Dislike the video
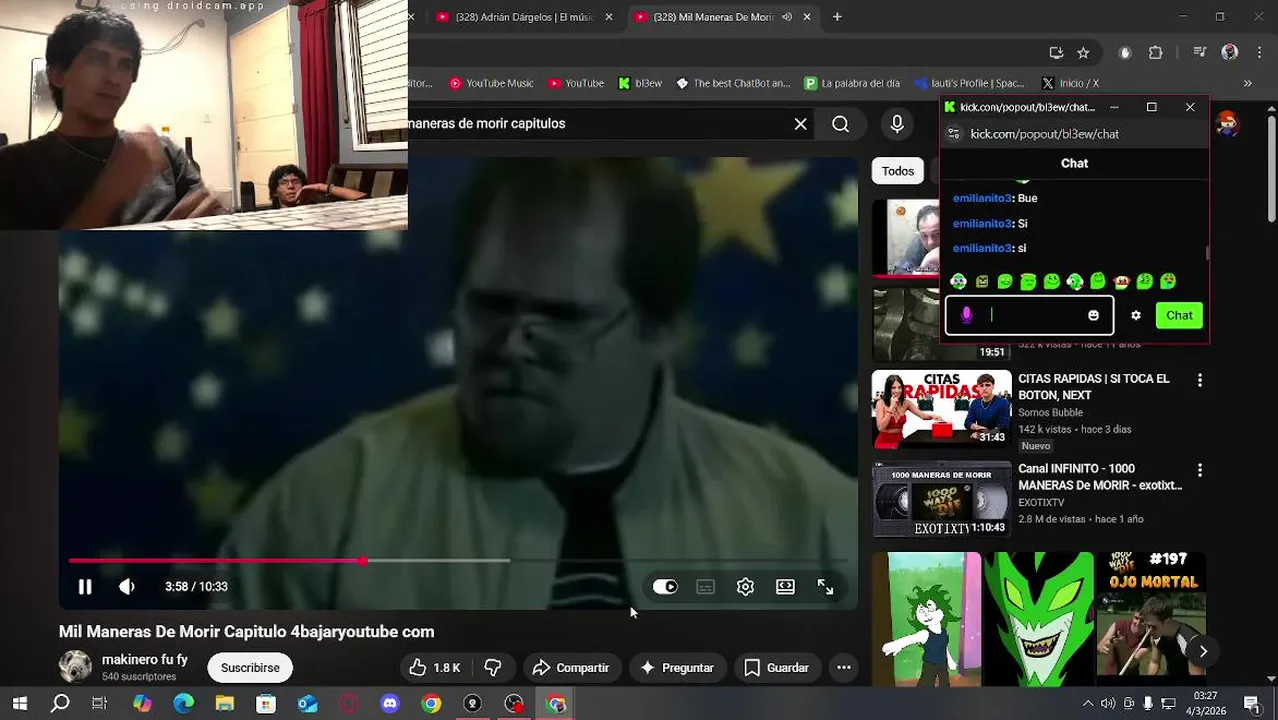Image resolution: width=1278 pixels, height=720 pixels. [493, 668]
